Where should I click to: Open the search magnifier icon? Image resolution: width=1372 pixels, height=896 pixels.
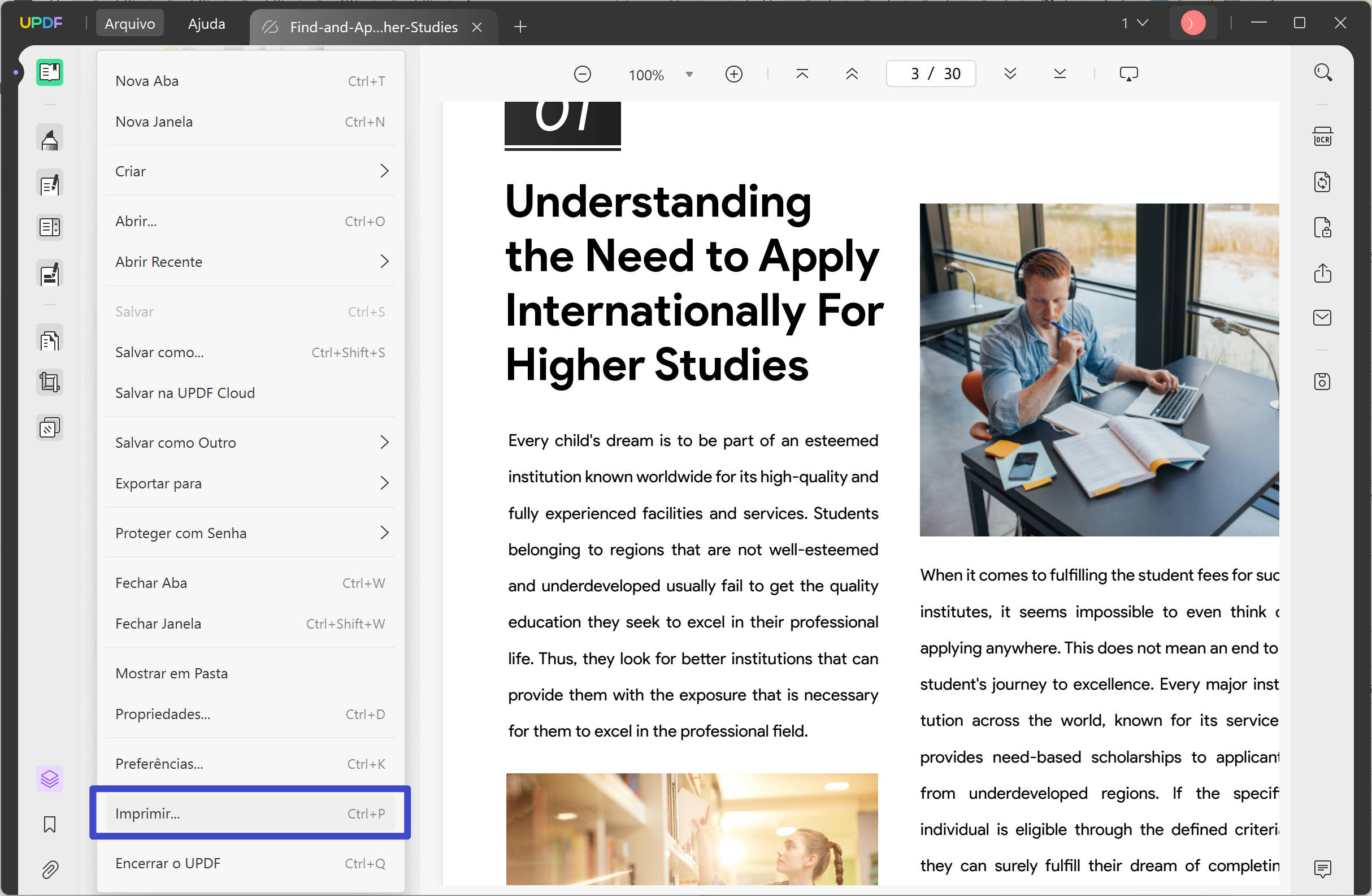click(1322, 73)
